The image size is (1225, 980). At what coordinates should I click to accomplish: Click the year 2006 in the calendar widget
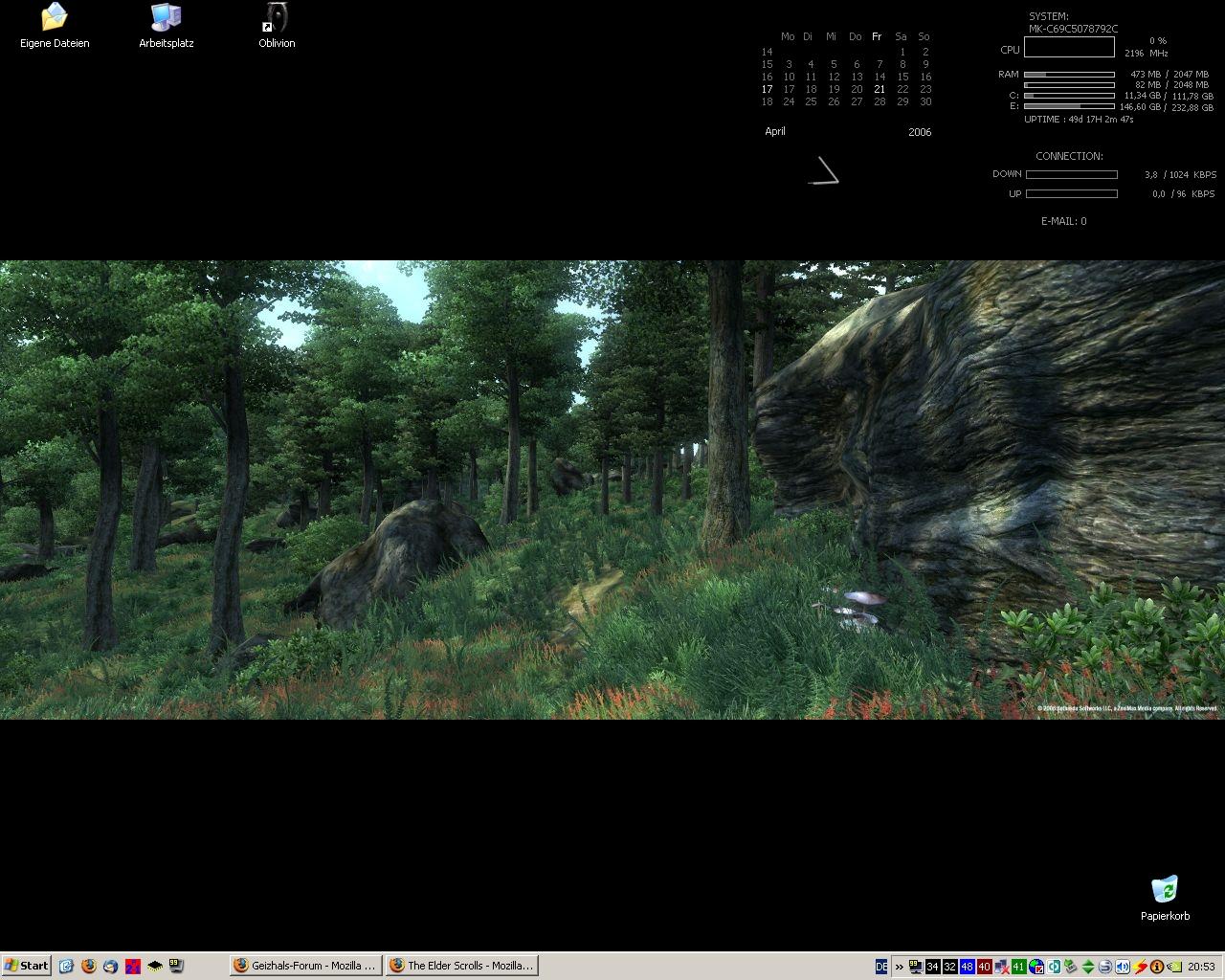(x=920, y=132)
